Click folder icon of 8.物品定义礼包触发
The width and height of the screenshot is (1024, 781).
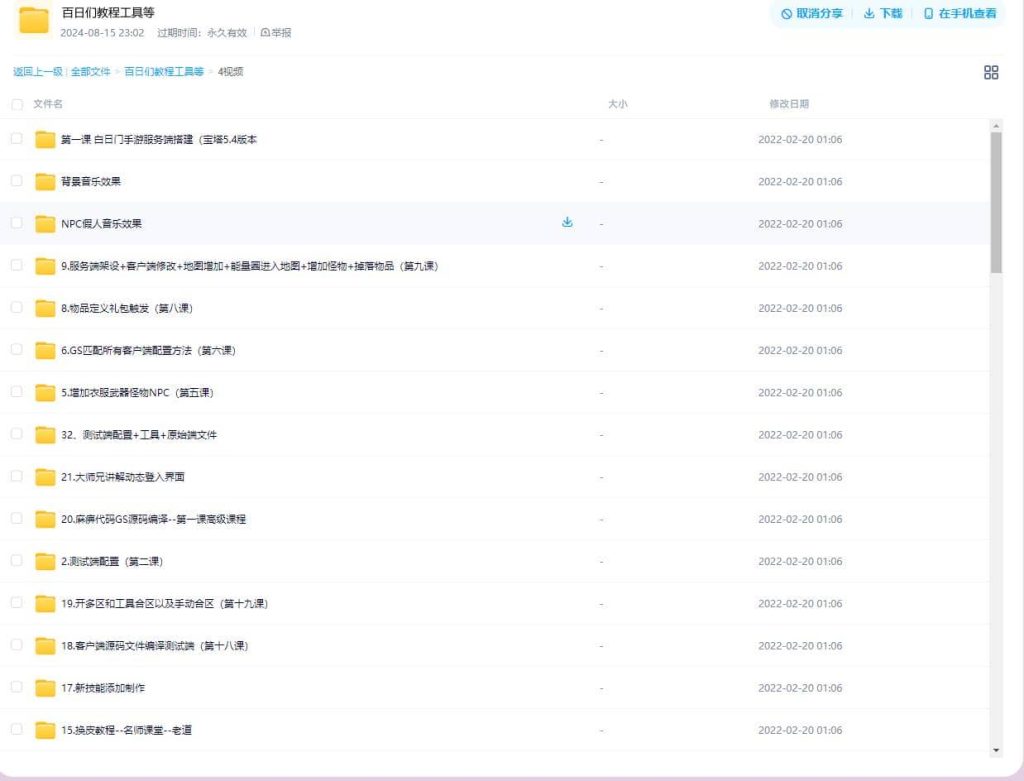pyautogui.click(x=45, y=308)
